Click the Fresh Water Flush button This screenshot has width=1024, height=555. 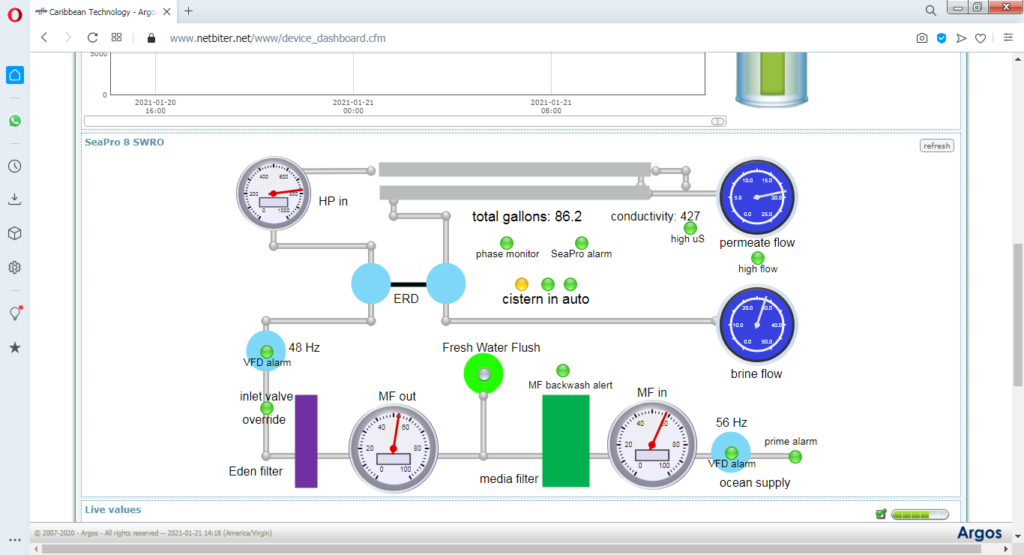pos(485,374)
